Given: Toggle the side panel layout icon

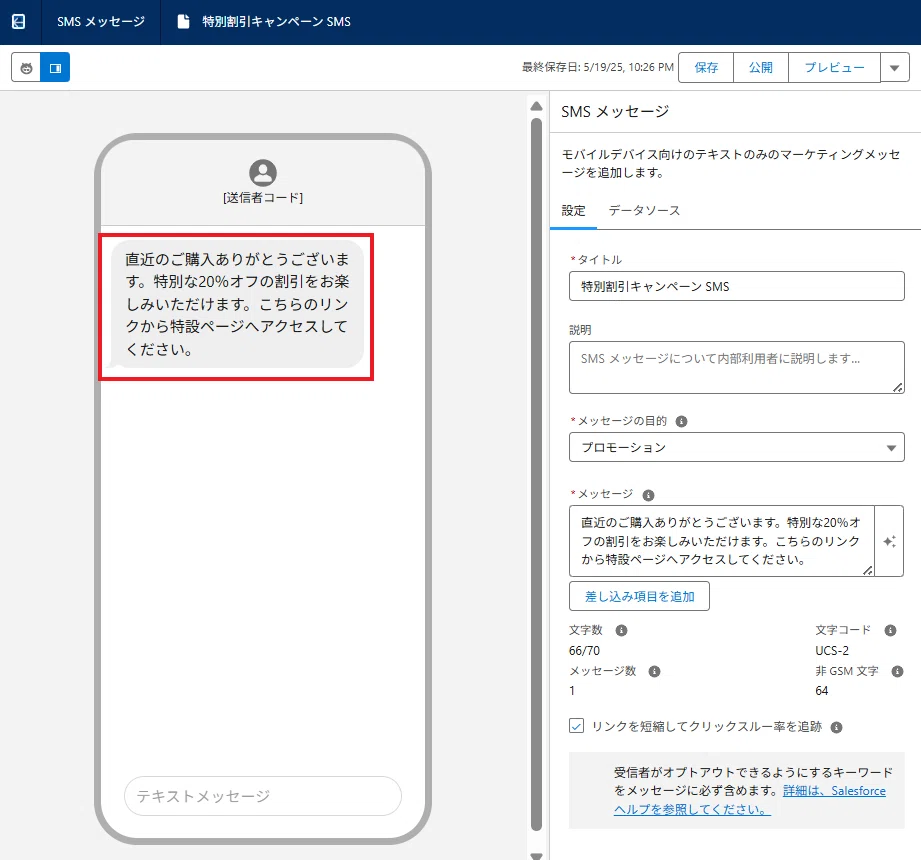Looking at the screenshot, I should coord(55,68).
